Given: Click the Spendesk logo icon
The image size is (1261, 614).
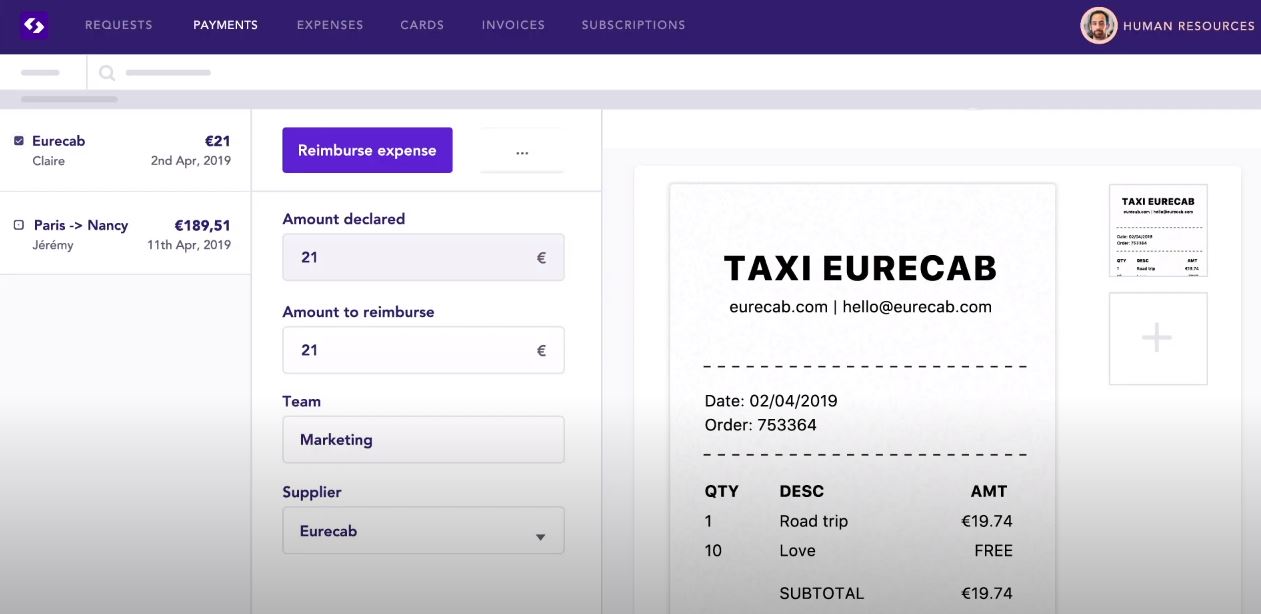Looking at the screenshot, I should 34,26.
